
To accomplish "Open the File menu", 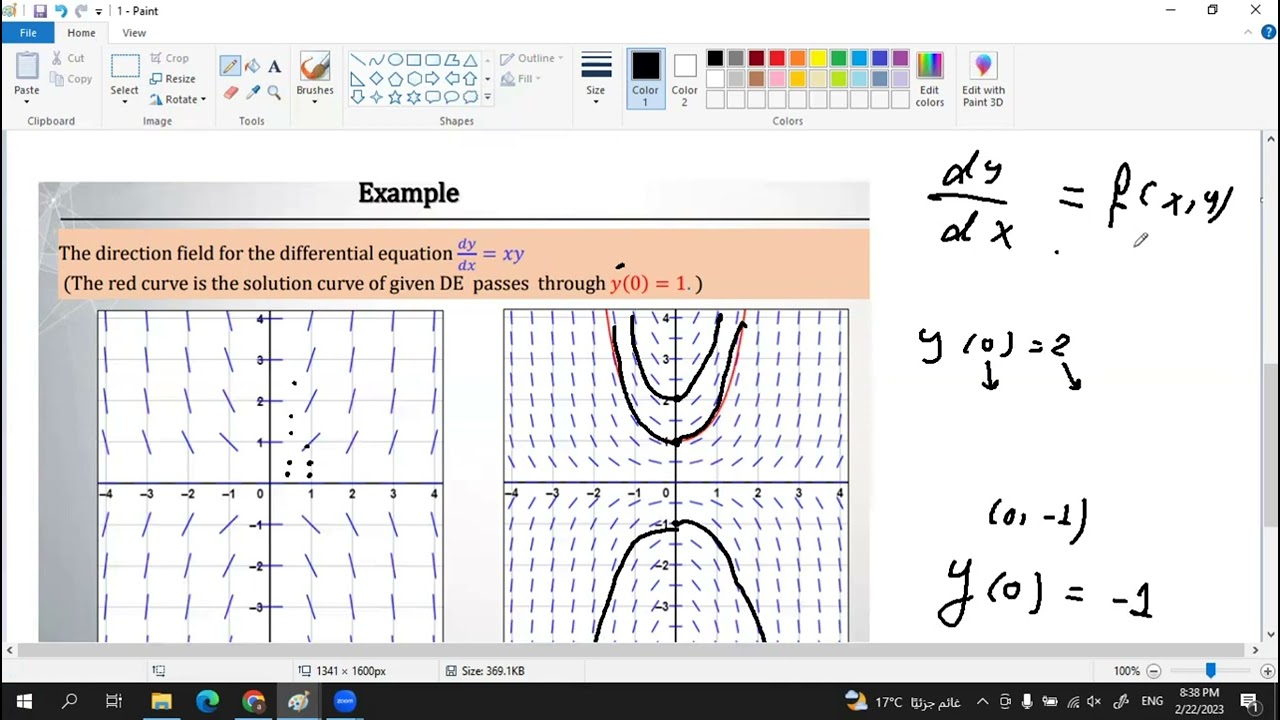I will [28, 33].
